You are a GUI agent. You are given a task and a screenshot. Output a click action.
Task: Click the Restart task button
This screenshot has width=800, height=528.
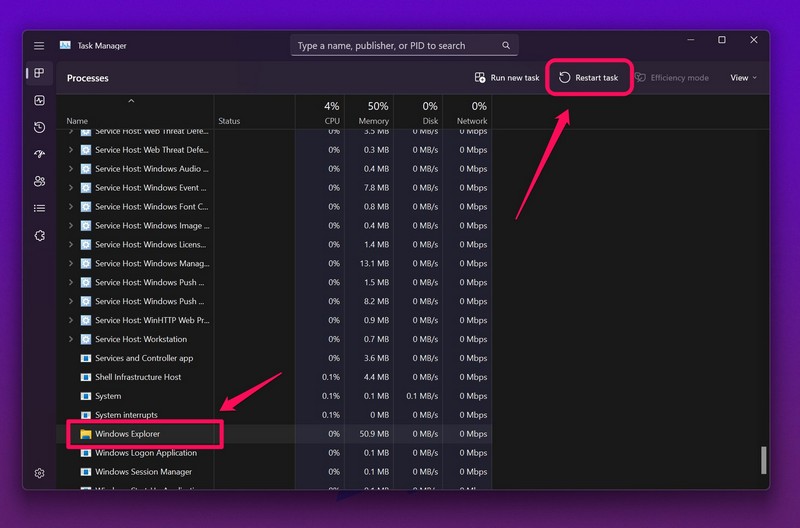pos(589,78)
